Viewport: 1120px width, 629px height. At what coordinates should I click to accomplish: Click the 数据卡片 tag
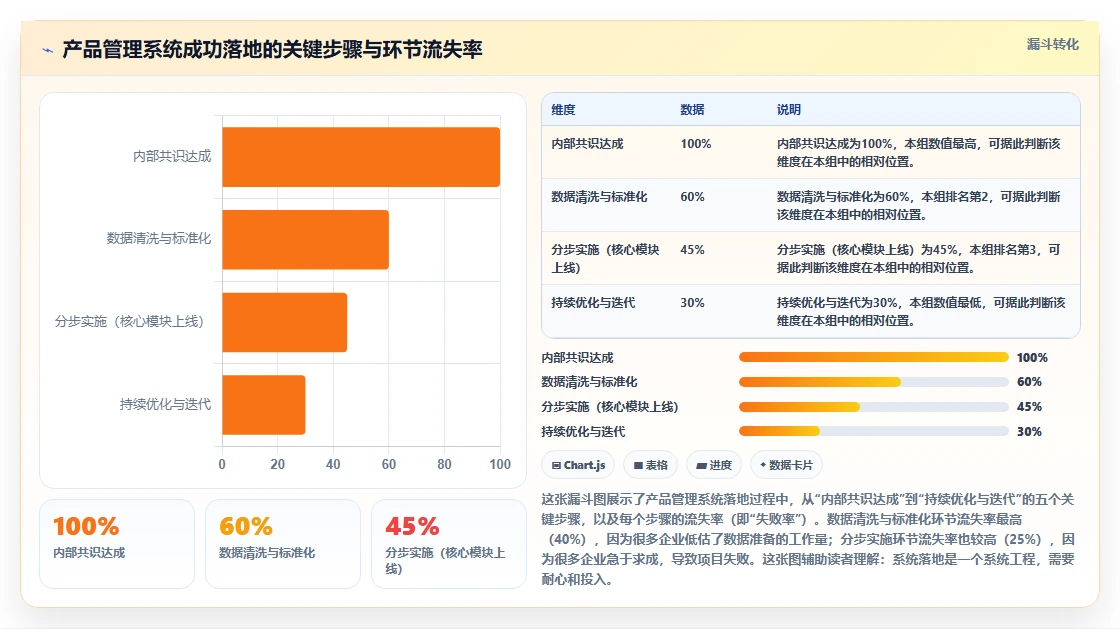click(786, 465)
